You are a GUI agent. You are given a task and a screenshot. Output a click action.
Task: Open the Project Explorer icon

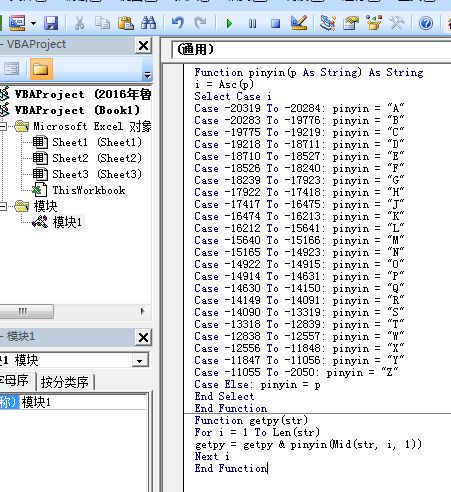327,23
